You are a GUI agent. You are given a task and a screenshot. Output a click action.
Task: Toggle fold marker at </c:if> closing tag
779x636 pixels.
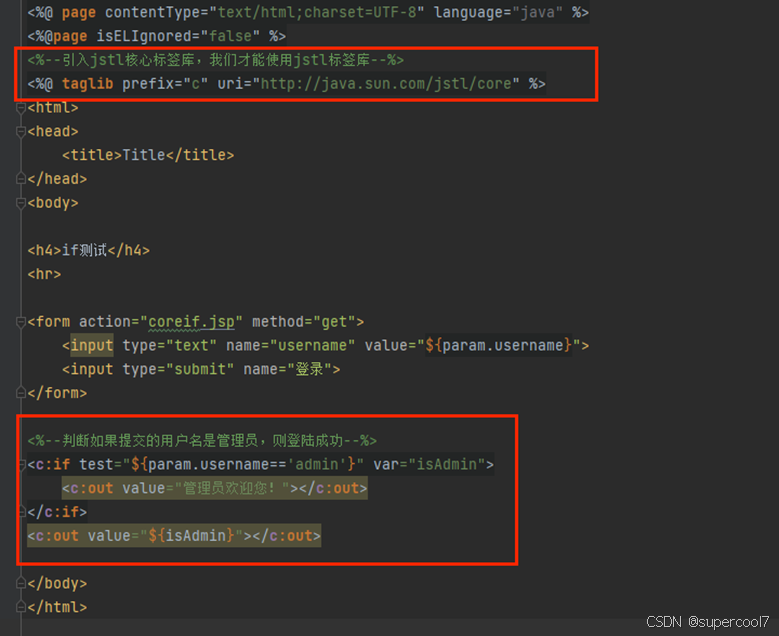coord(22,512)
